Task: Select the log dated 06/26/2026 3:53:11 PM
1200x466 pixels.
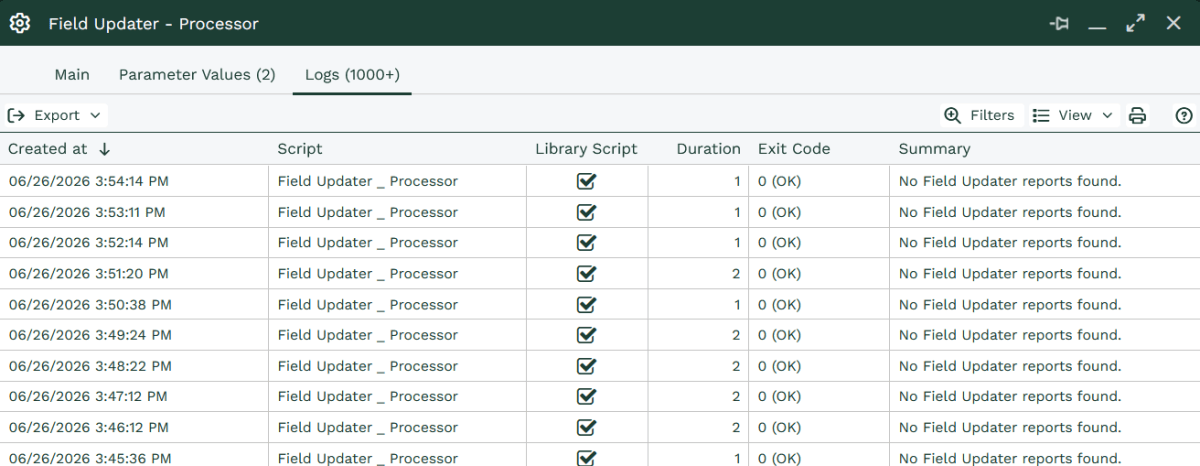Action: tap(86, 212)
